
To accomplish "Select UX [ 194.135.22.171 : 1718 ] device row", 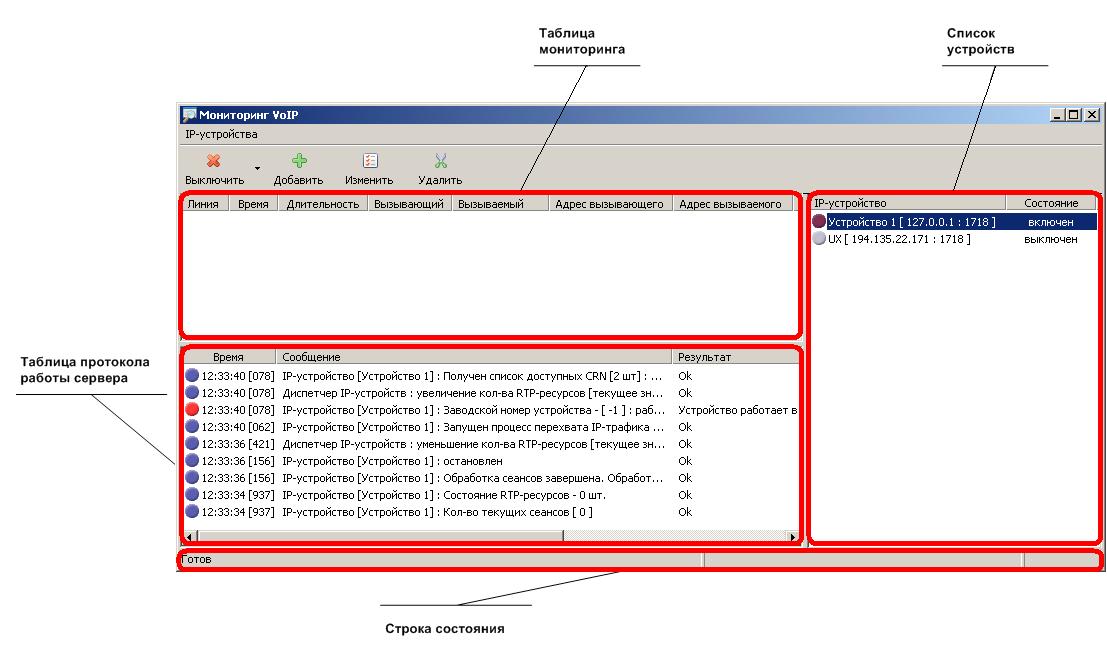I will [x=954, y=239].
